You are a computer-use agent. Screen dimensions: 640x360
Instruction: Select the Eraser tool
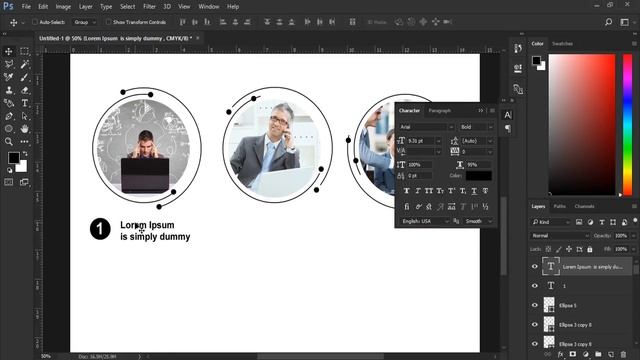24,90
